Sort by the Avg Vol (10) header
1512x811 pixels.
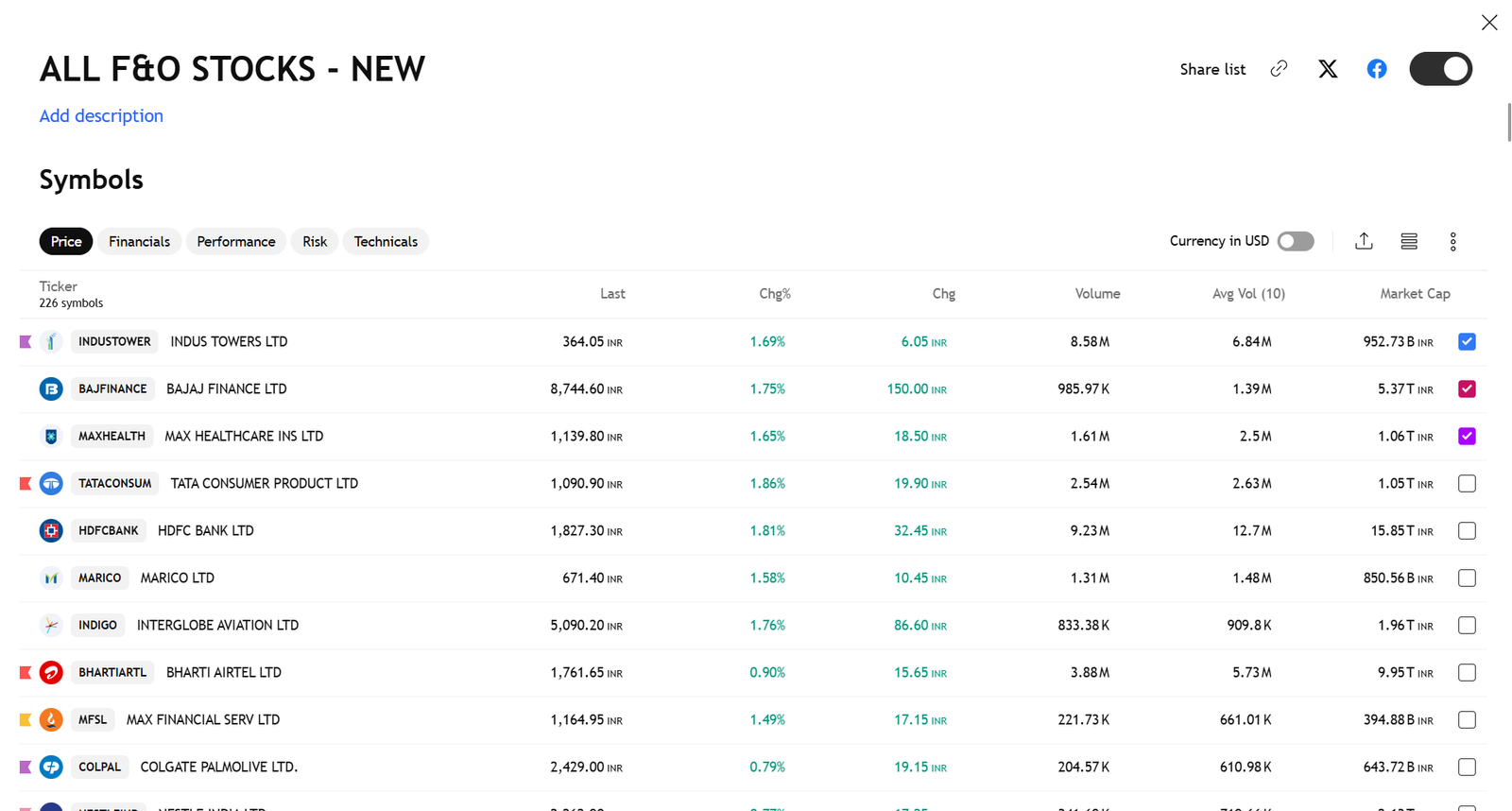point(1248,294)
